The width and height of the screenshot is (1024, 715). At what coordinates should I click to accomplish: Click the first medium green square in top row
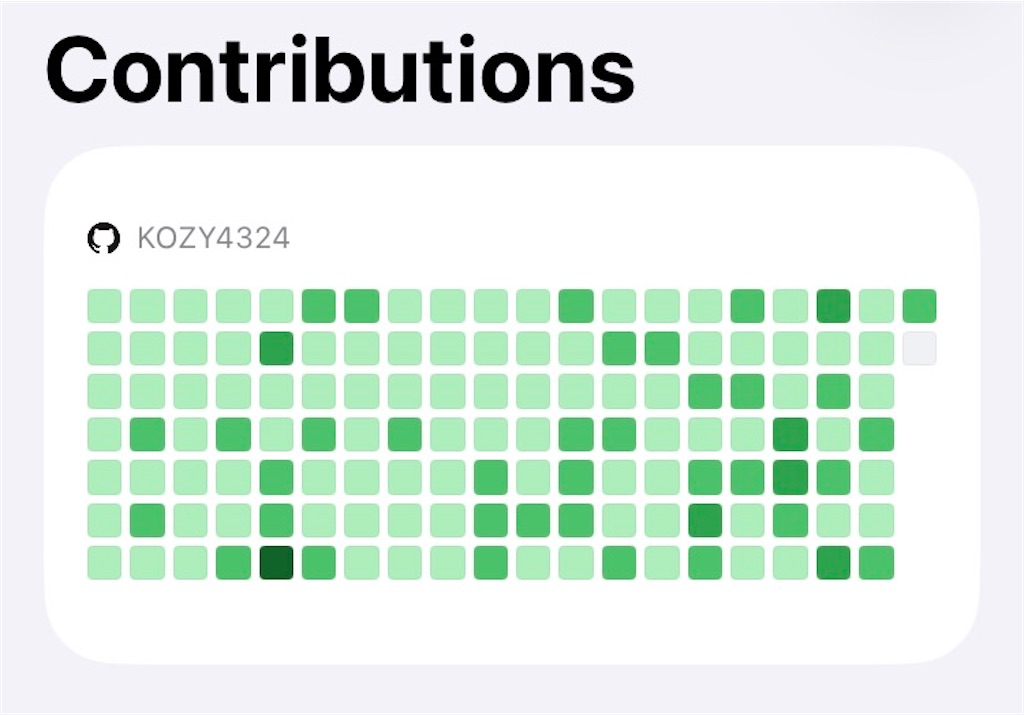click(319, 306)
